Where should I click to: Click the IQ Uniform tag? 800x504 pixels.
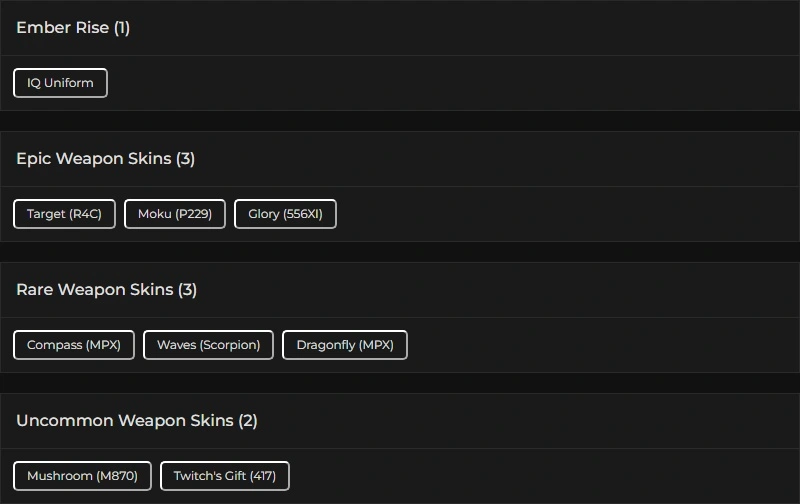[x=60, y=83]
